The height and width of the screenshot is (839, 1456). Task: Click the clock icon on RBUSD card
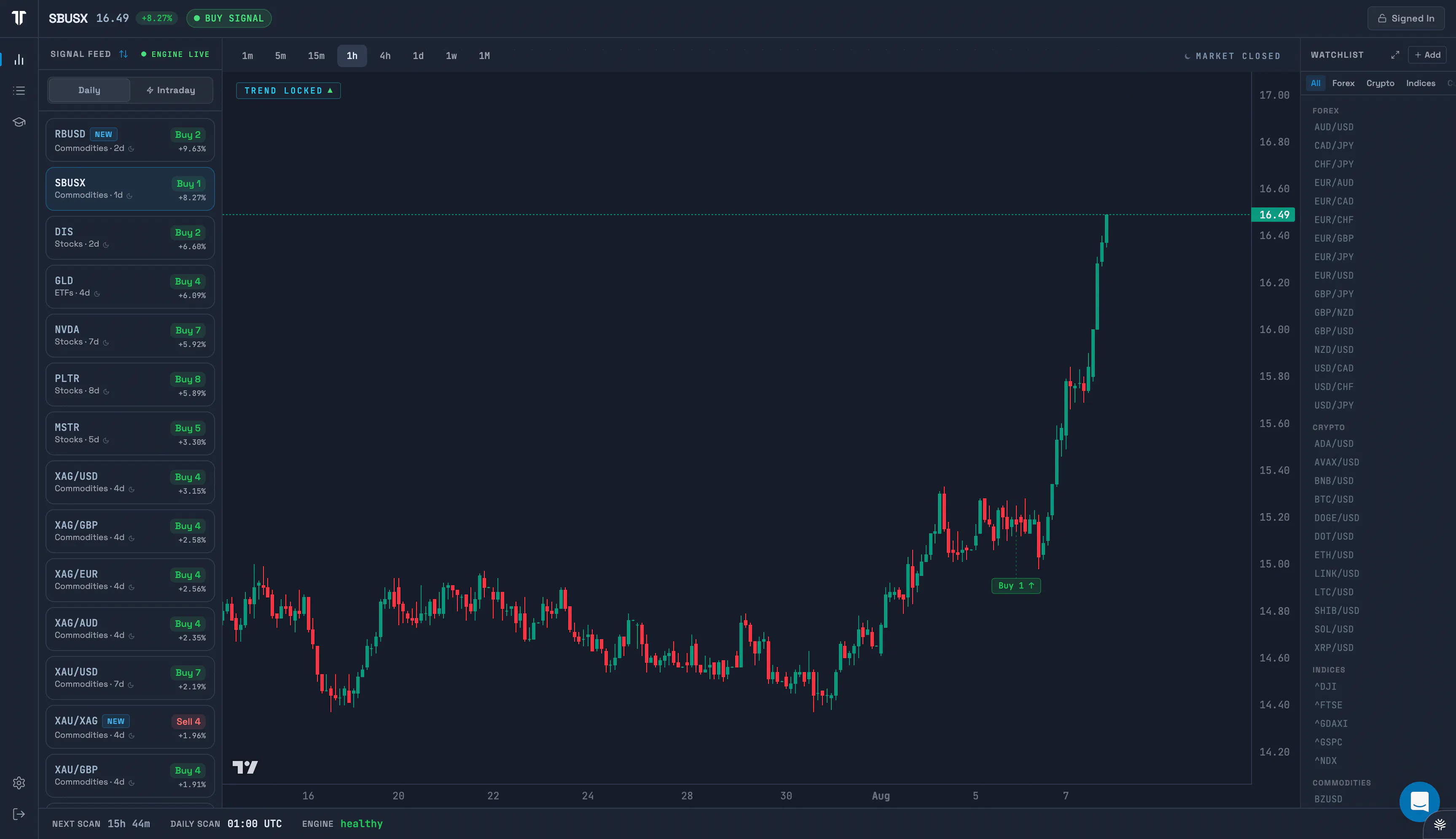(132, 149)
